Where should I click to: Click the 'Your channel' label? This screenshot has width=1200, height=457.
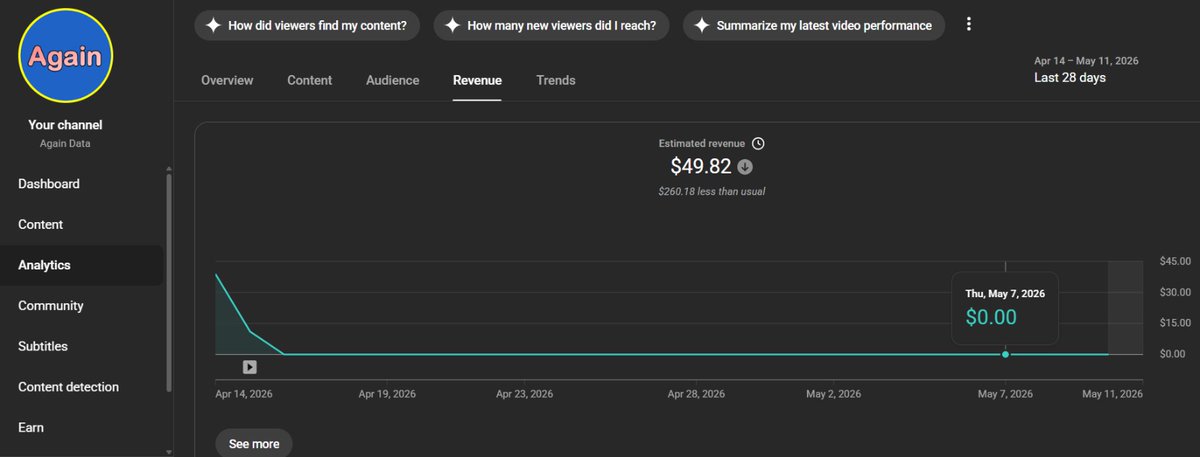tap(65, 125)
